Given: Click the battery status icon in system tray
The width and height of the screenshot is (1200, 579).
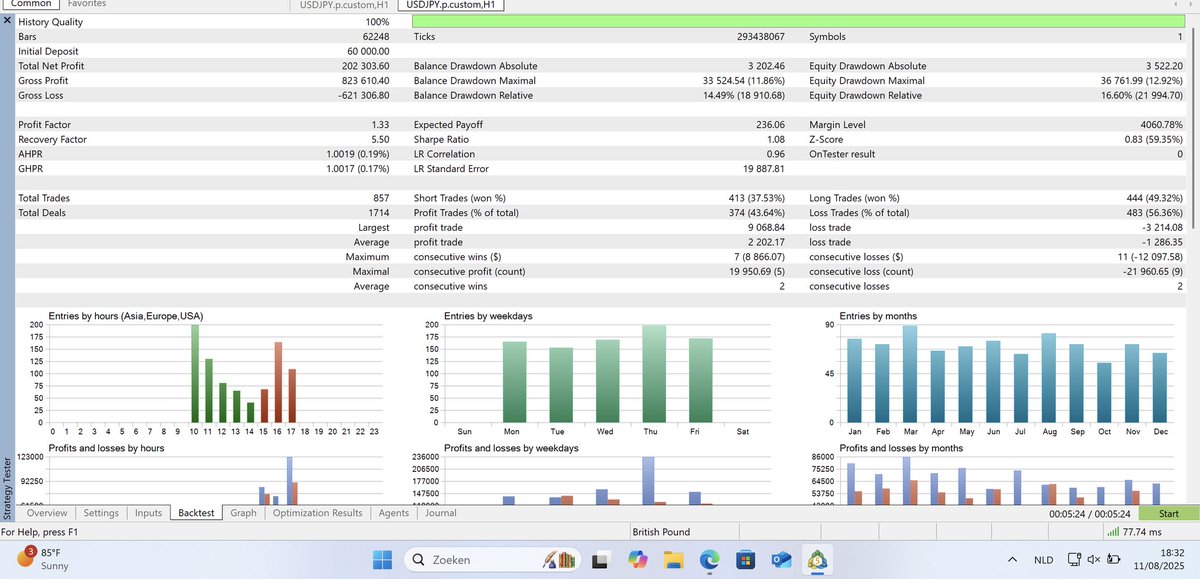Looking at the screenshot, I should point(1113,560).
